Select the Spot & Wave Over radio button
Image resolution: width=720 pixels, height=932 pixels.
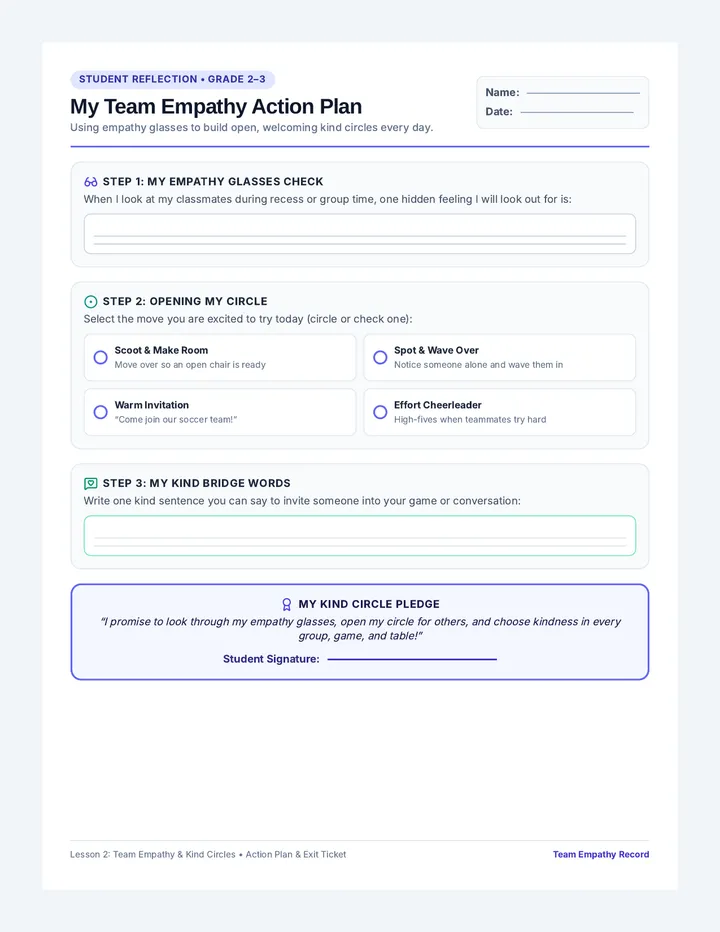point(380,357)
